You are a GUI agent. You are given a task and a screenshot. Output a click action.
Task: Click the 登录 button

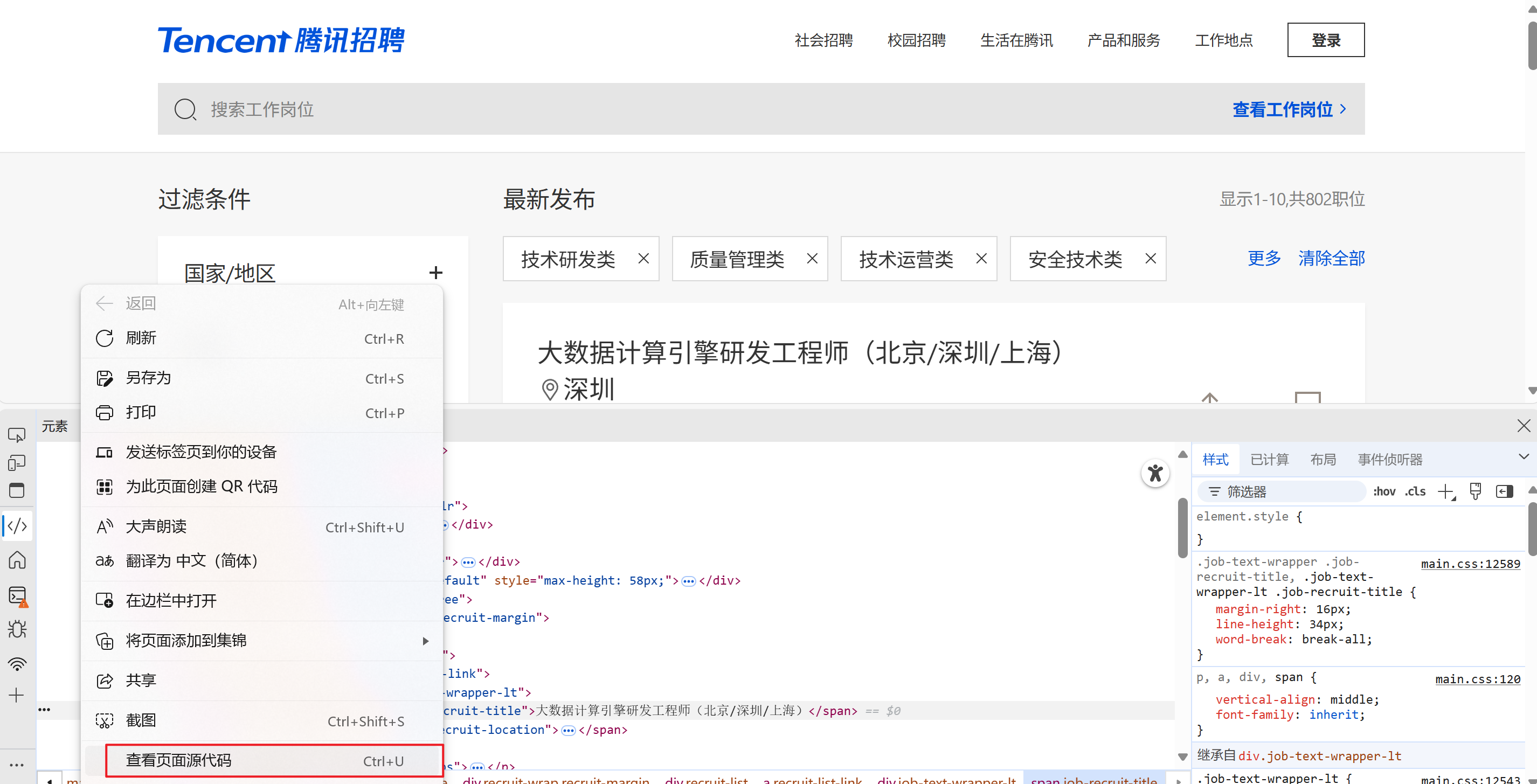pyautogui.click(x=1325, y=40)
